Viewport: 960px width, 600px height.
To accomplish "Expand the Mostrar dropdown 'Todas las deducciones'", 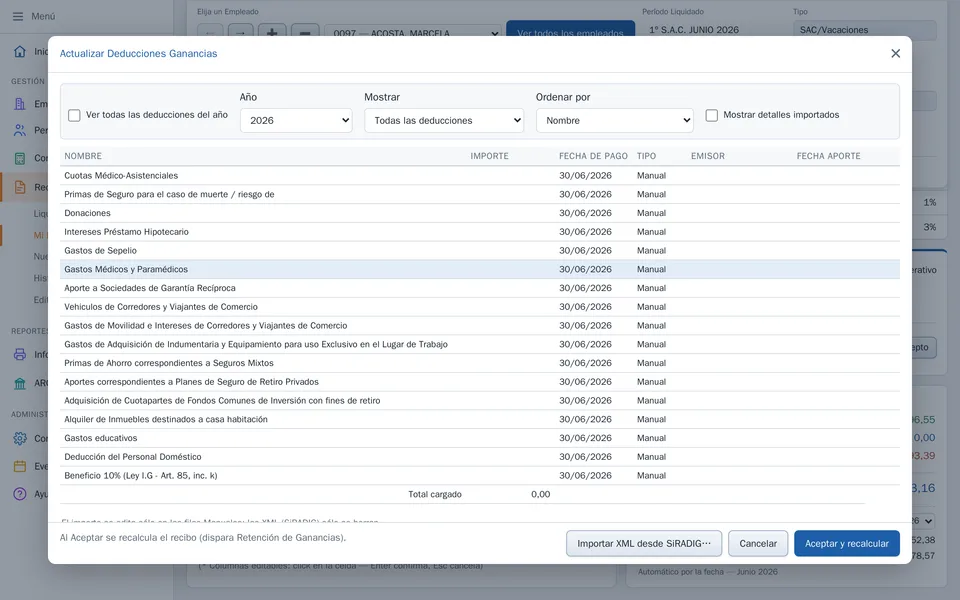I will (x=444, y=121).
